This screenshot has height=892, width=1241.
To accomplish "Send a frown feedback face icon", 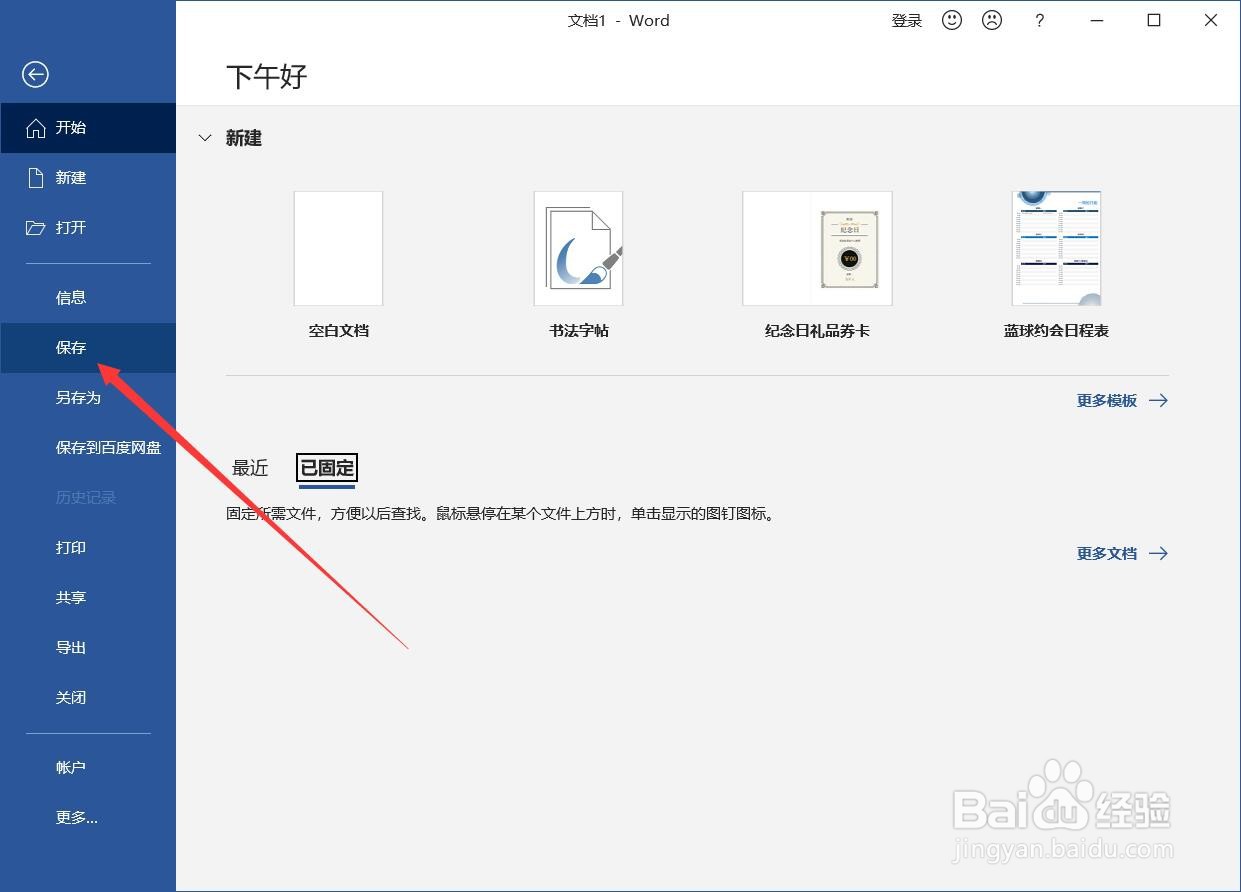I will (x=992, y=20).
